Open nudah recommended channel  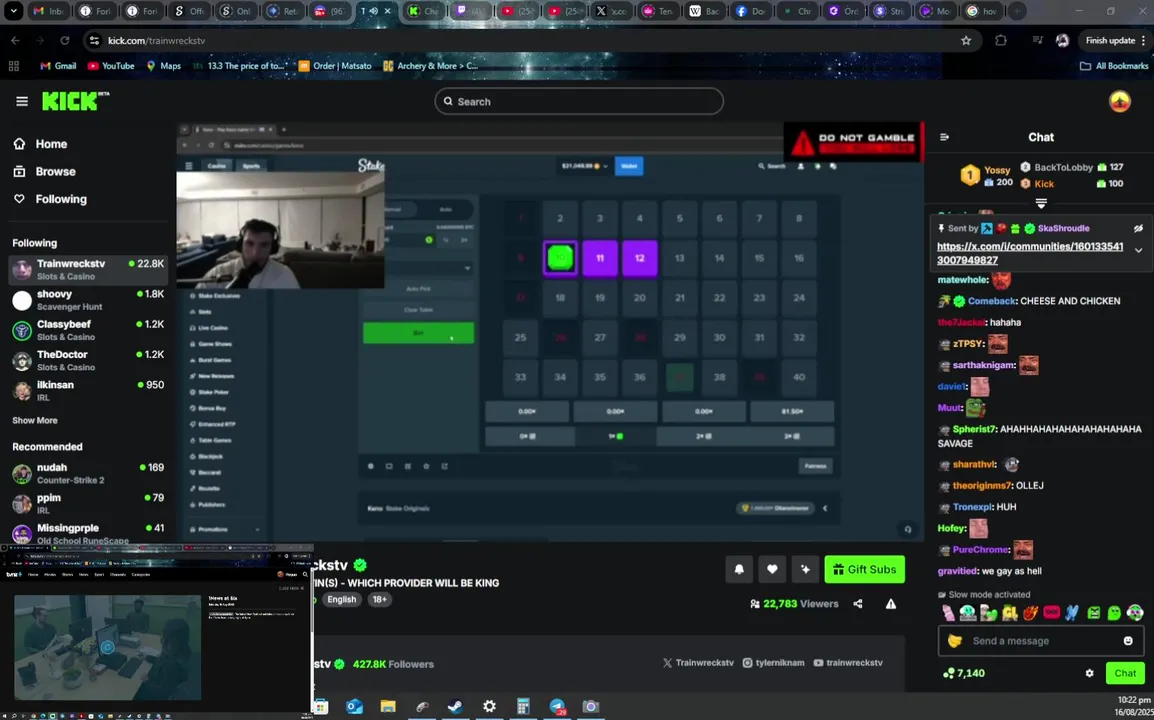tap(88, 473)
